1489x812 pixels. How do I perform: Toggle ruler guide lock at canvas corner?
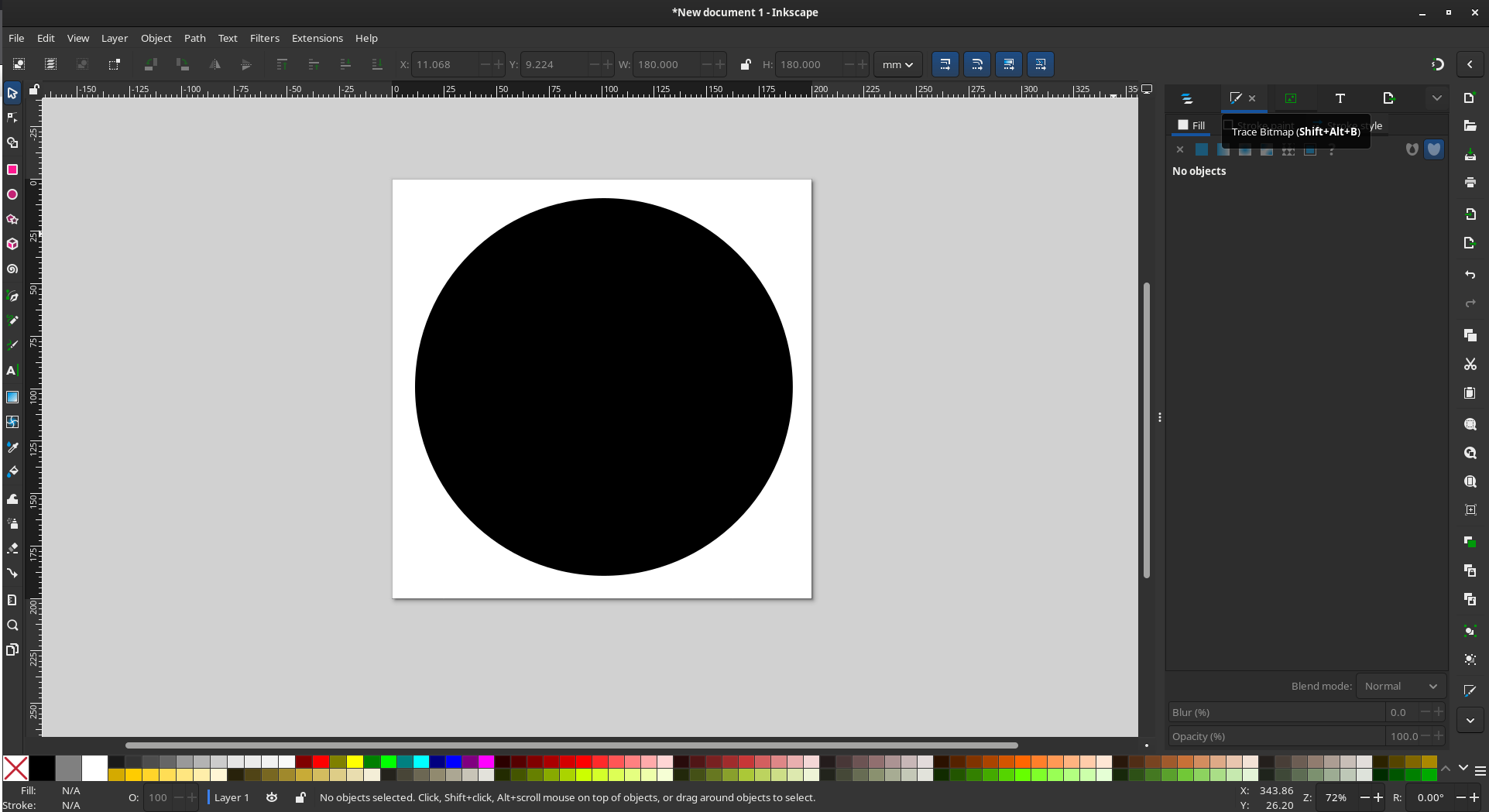tap(33, 90)
